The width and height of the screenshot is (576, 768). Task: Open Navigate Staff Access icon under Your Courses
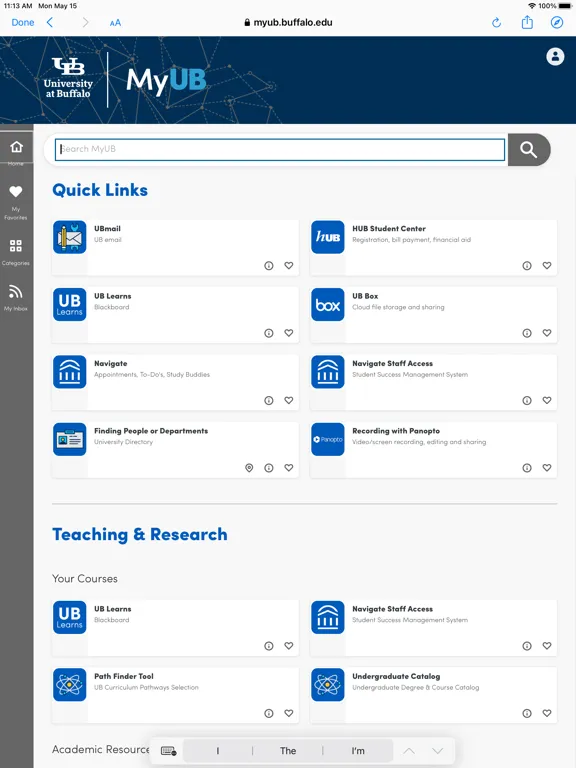tap(328, 617)
